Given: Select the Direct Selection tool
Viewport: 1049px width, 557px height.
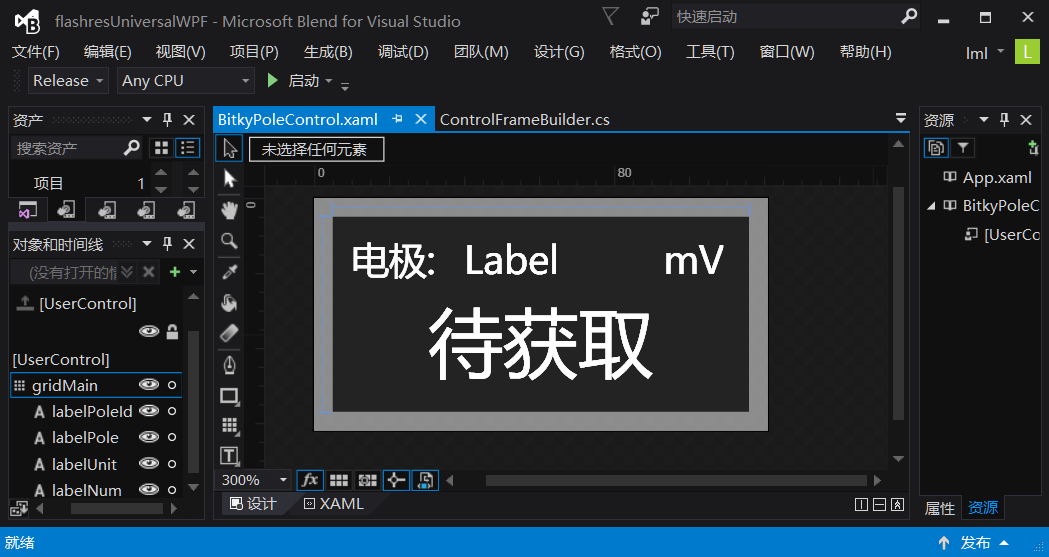Looking at the screenshot, I should click(x=229, y=179).
